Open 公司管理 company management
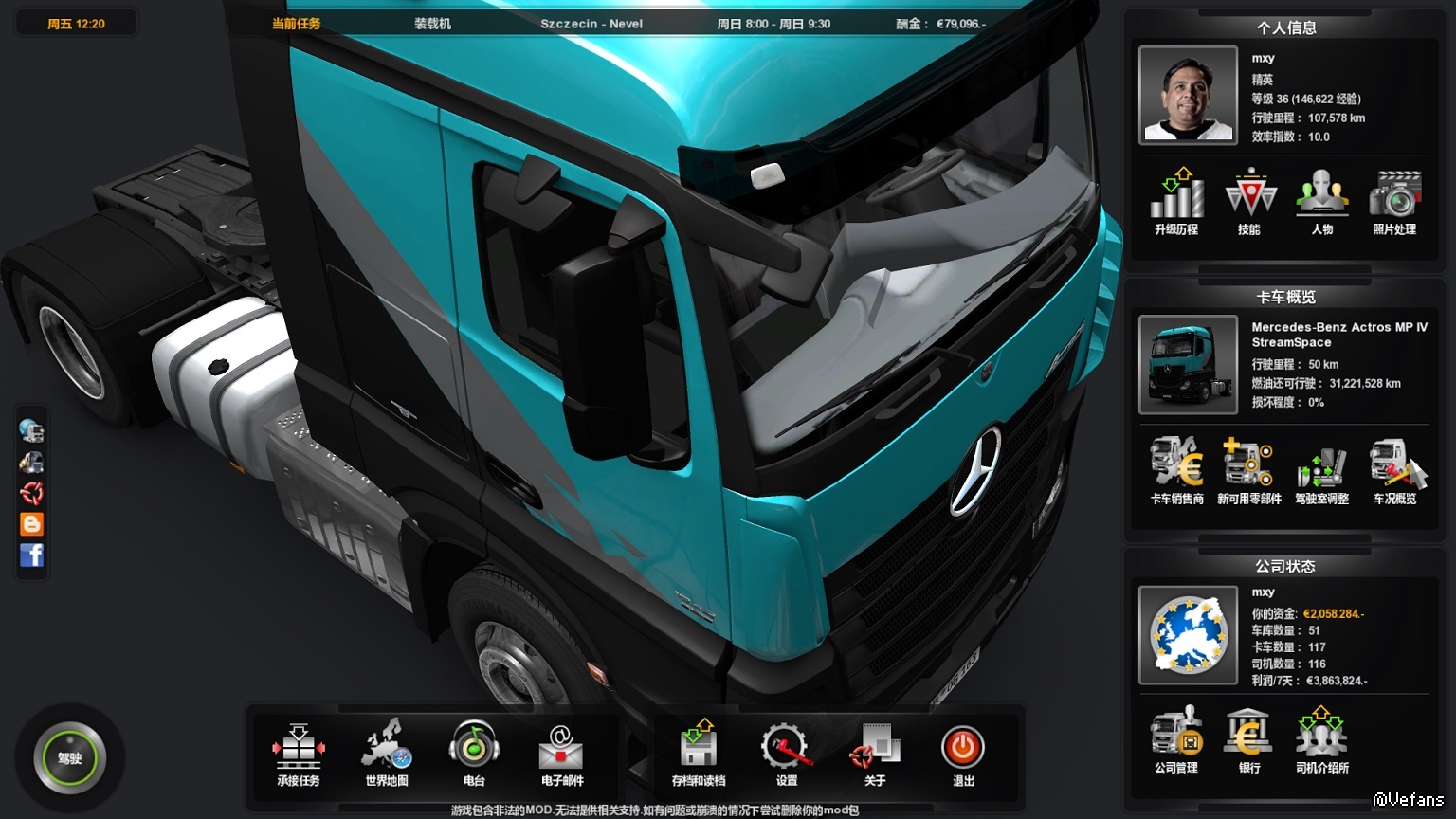The width and height of the screenshot is (1456, 819). coord(1176,739)
